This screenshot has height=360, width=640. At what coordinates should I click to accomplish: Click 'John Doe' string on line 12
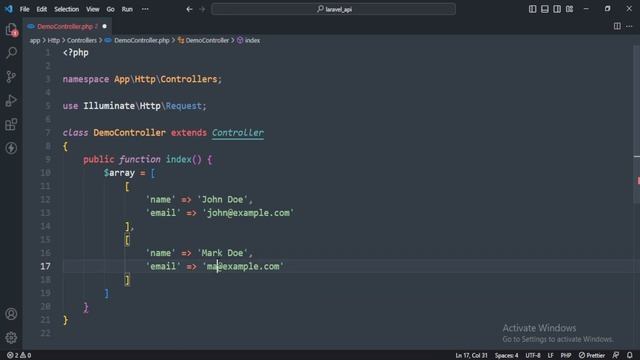point(222,200)
